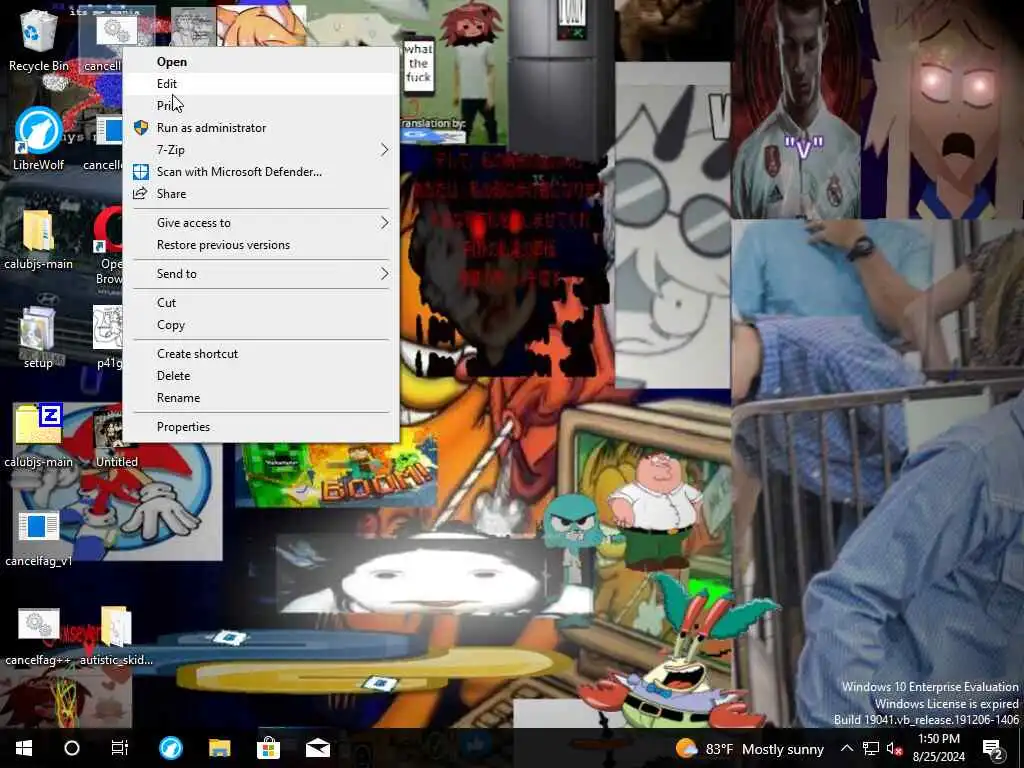Select the calubjs-main folder icon

tap(39, 238)
